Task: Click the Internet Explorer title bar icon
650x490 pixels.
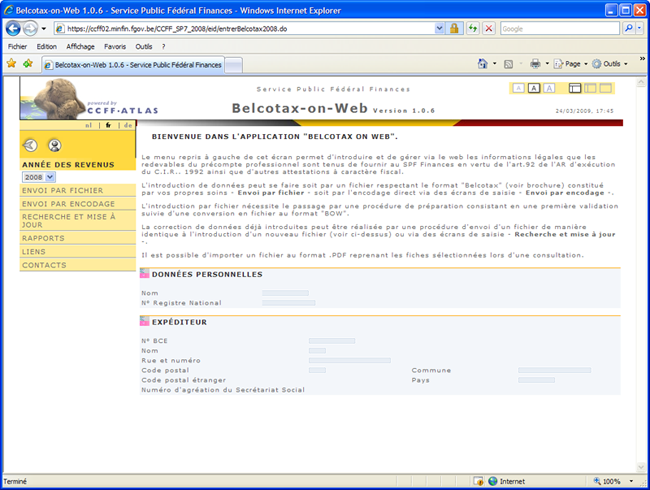Action: (8, 10)
